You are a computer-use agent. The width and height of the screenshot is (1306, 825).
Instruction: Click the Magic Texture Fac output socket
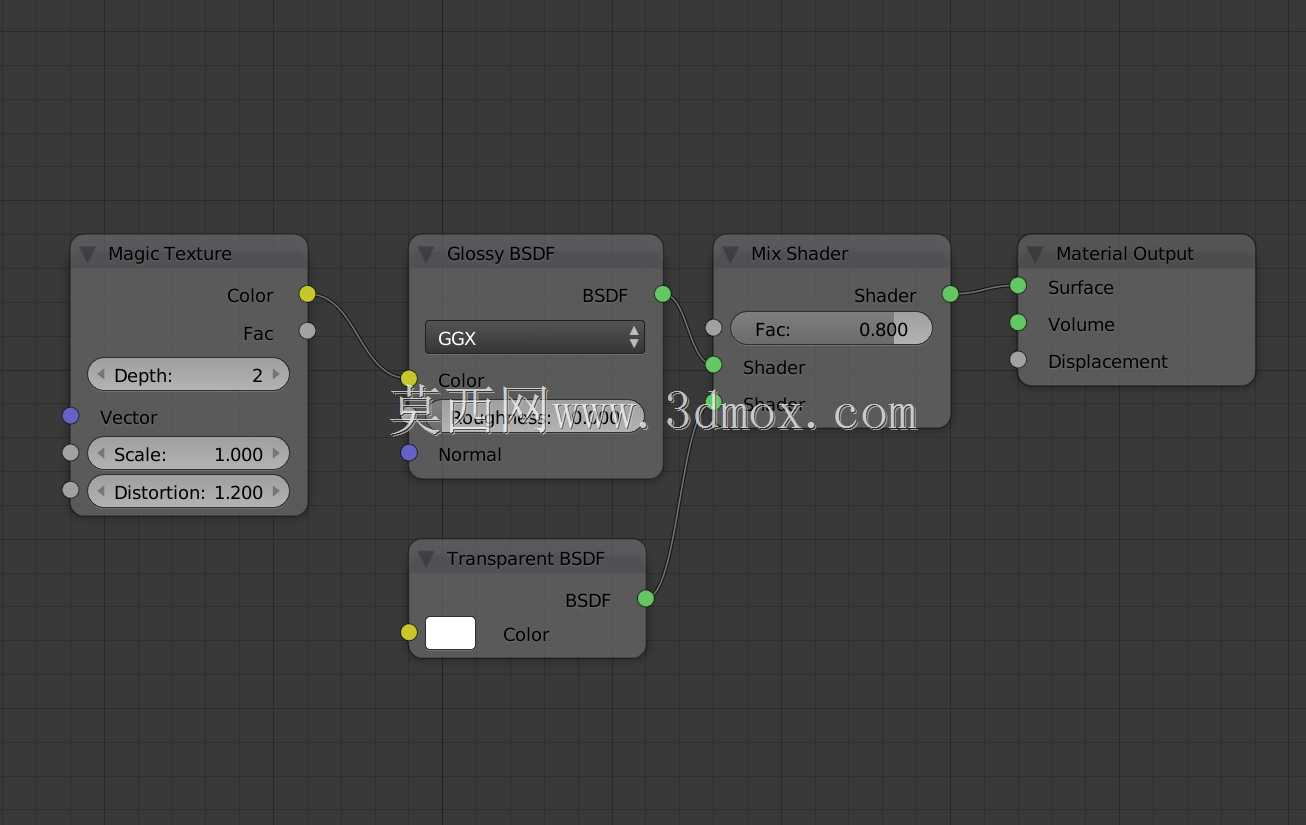[307, 331]
